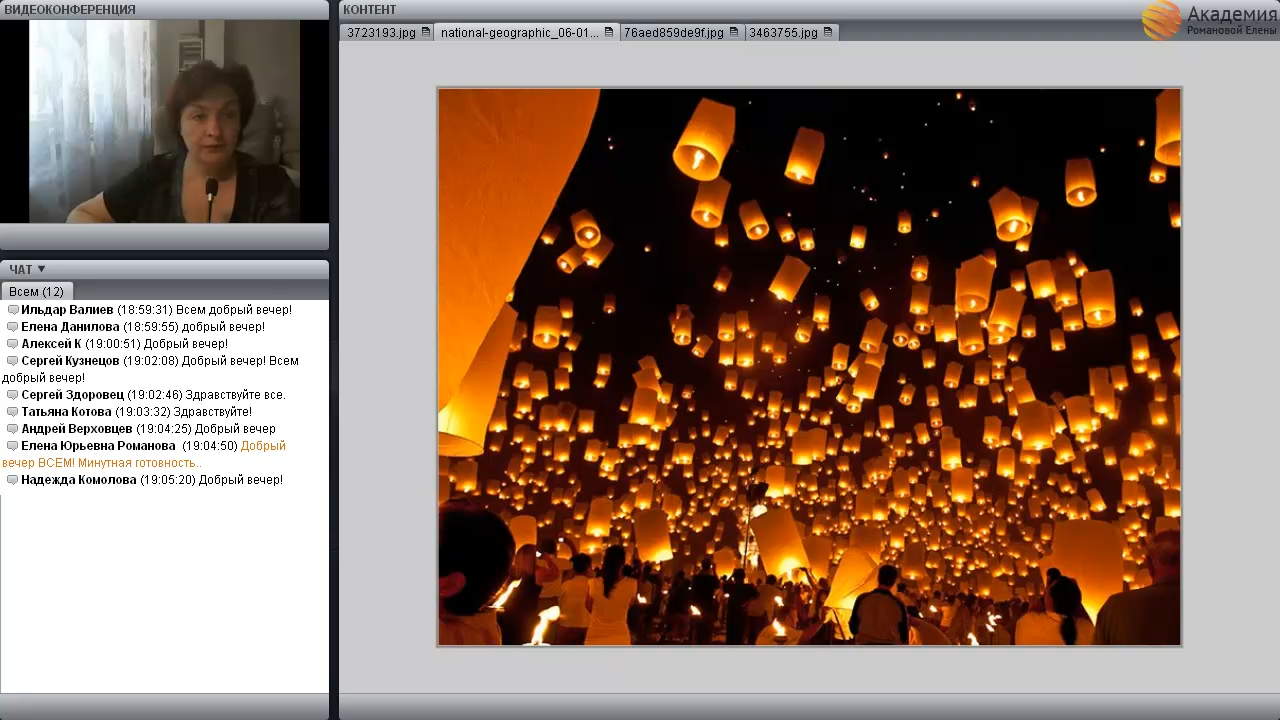The width and height of the screenshot is (1280, 720).
Task: Click the presenter's webcam video feed
Action: [164, 121]
